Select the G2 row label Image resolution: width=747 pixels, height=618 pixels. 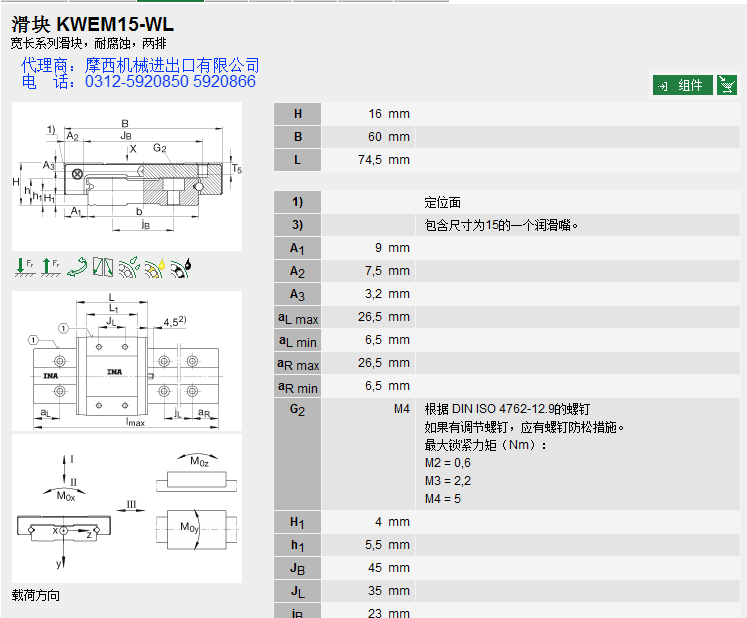point(297,409)
